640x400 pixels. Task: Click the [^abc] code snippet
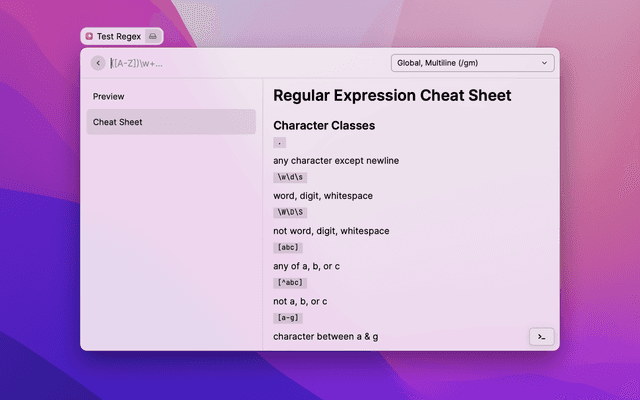pyautogui.click(x=289, y=282)
